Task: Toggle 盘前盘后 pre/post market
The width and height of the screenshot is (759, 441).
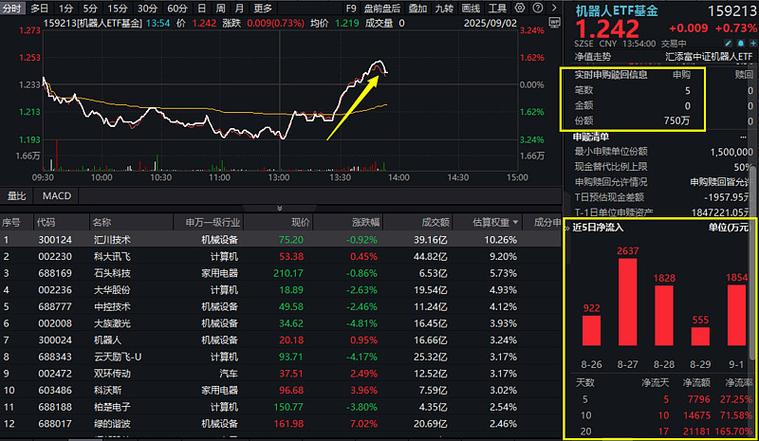Action: 382,8
